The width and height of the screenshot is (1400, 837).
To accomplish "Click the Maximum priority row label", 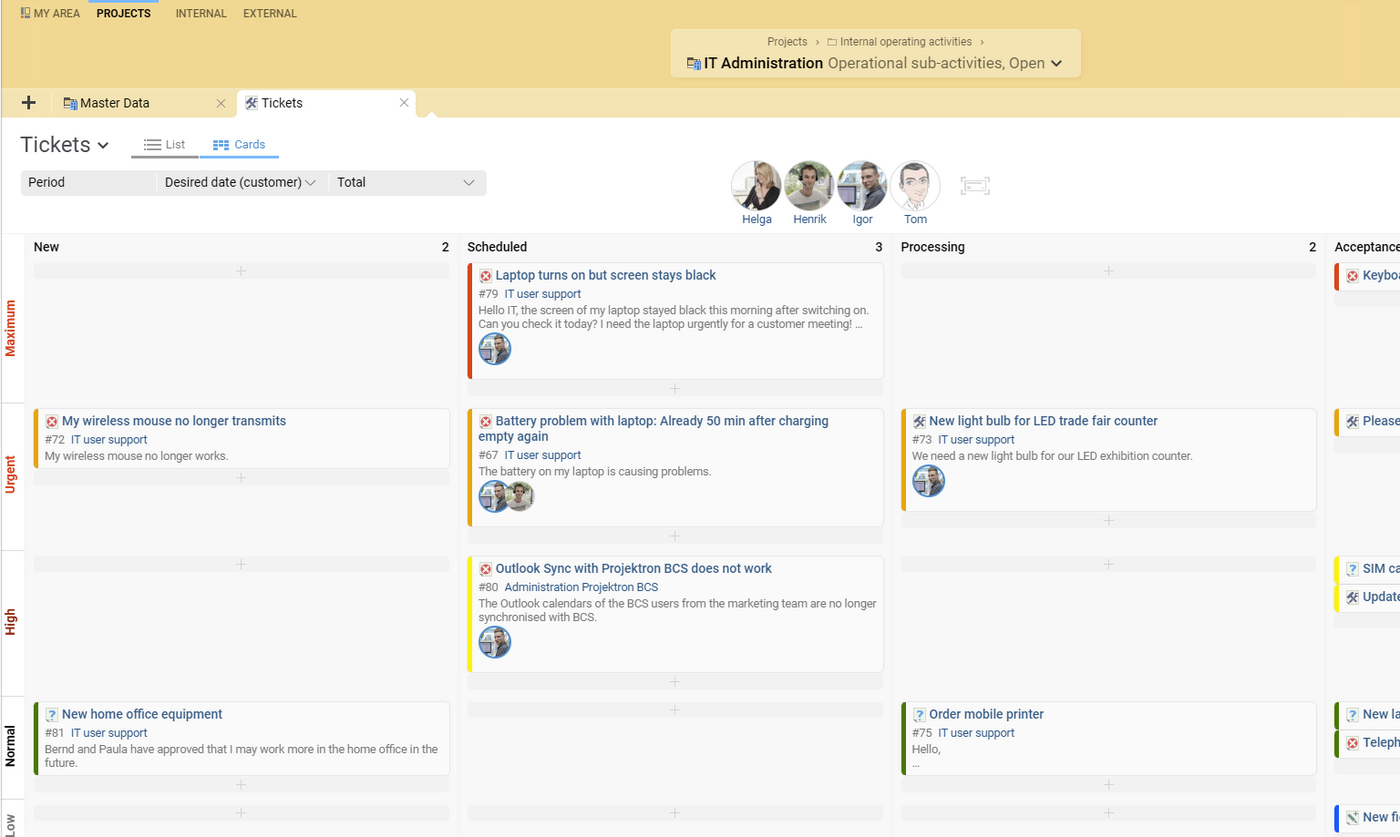I will (x=11, y=327).
